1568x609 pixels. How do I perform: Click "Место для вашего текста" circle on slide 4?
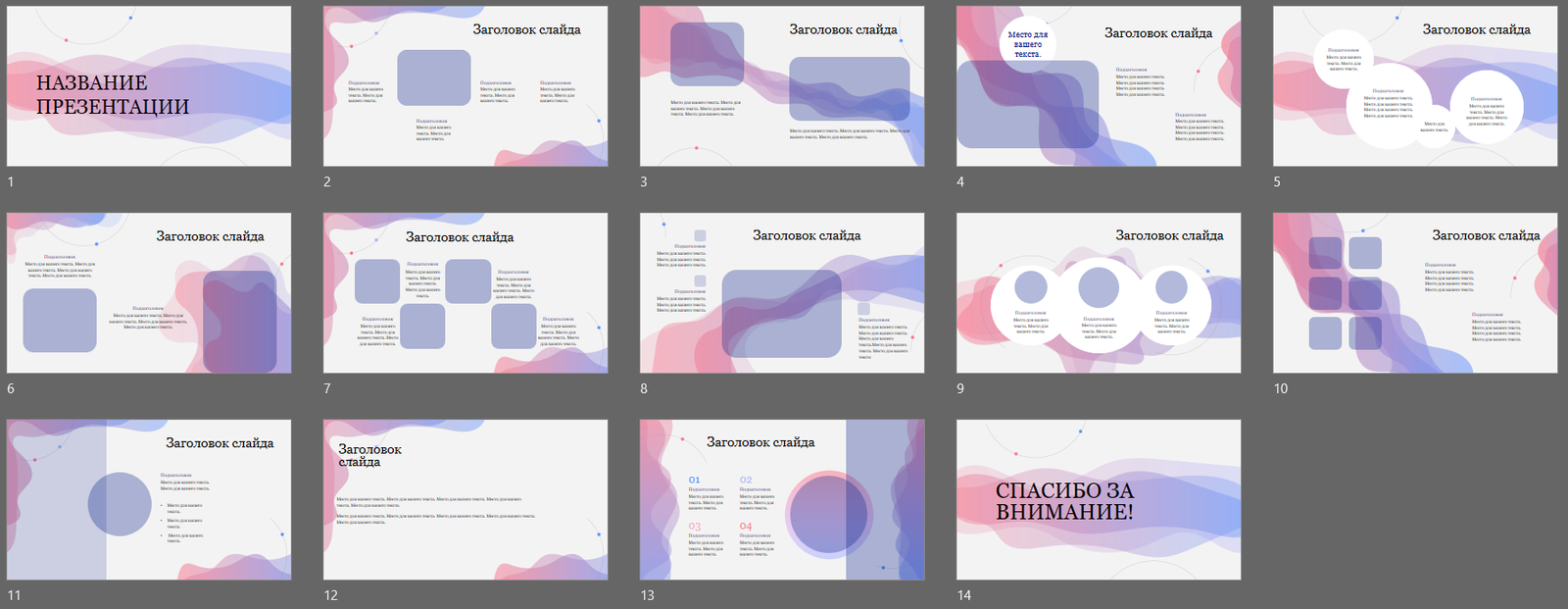[x=1027, y=44]
